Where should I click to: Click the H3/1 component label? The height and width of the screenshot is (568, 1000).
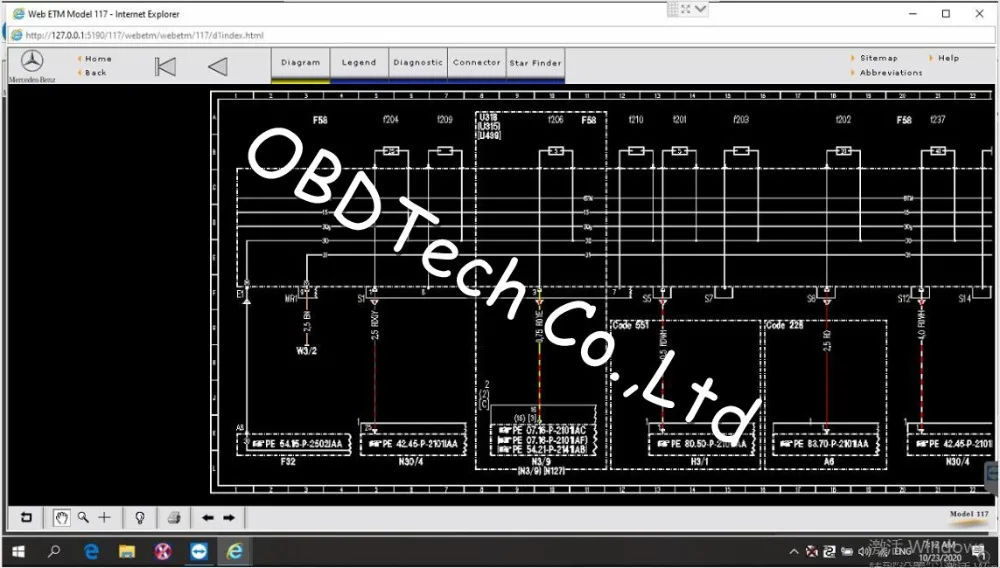point(700,462)
